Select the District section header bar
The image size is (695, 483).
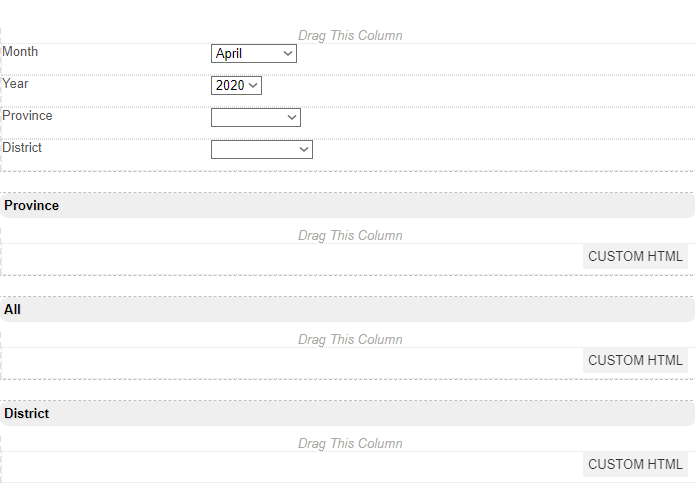tap(347, 414)
